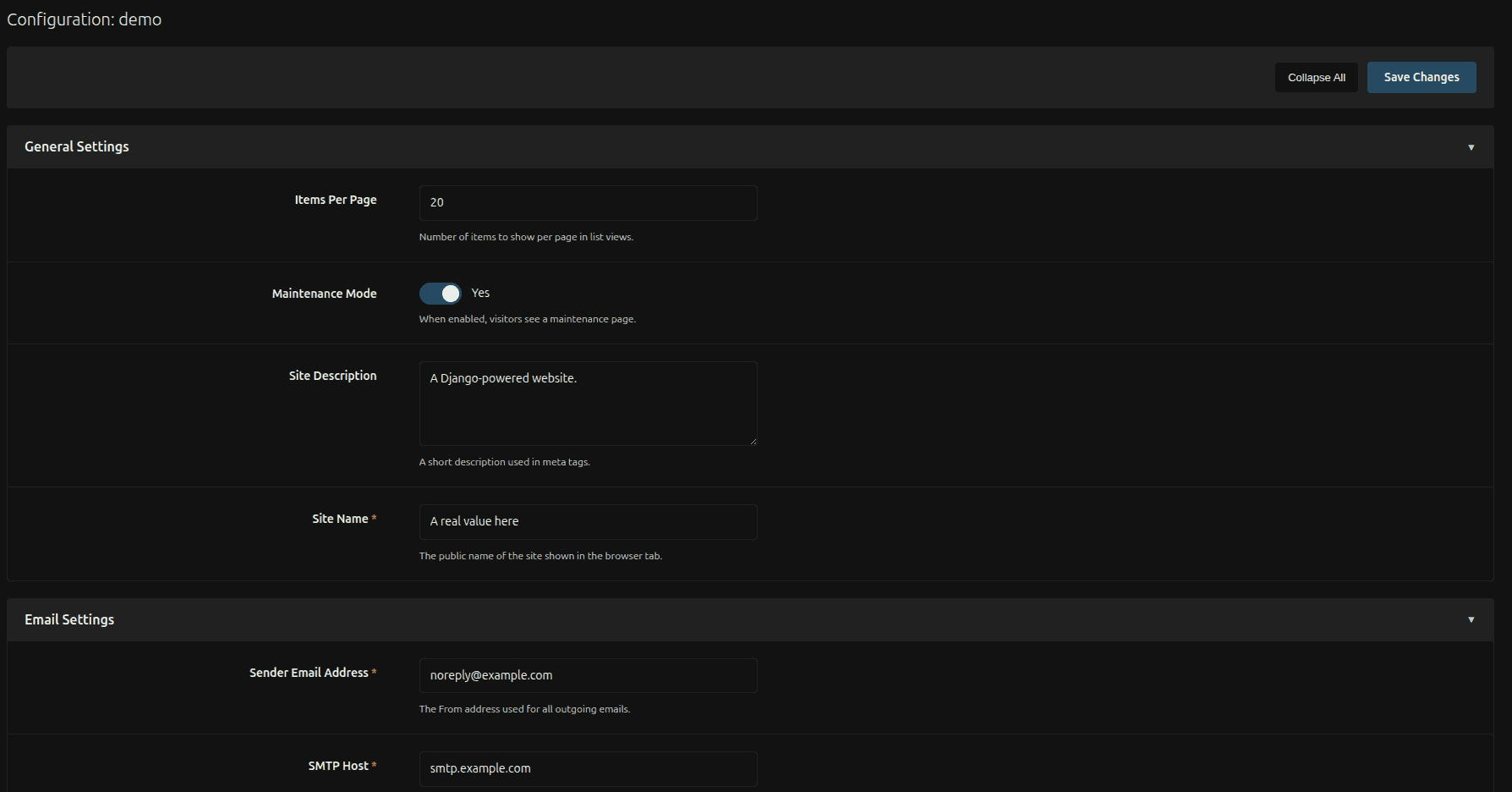The image size is (1512, 792).
Task: Click the SMTP Host input field
Action: click(x=587, y=768)
